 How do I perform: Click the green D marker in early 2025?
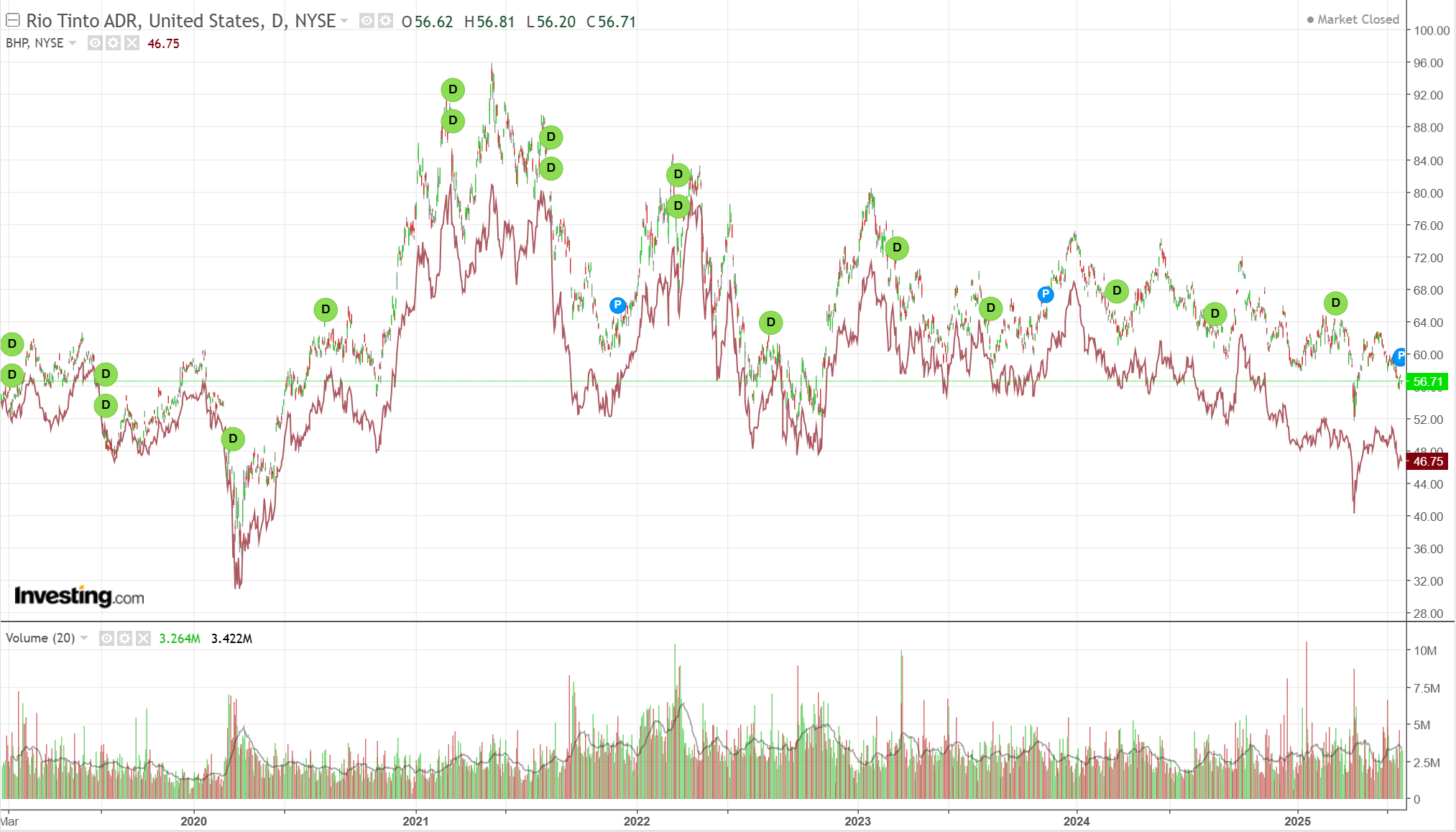(1335, 303)
